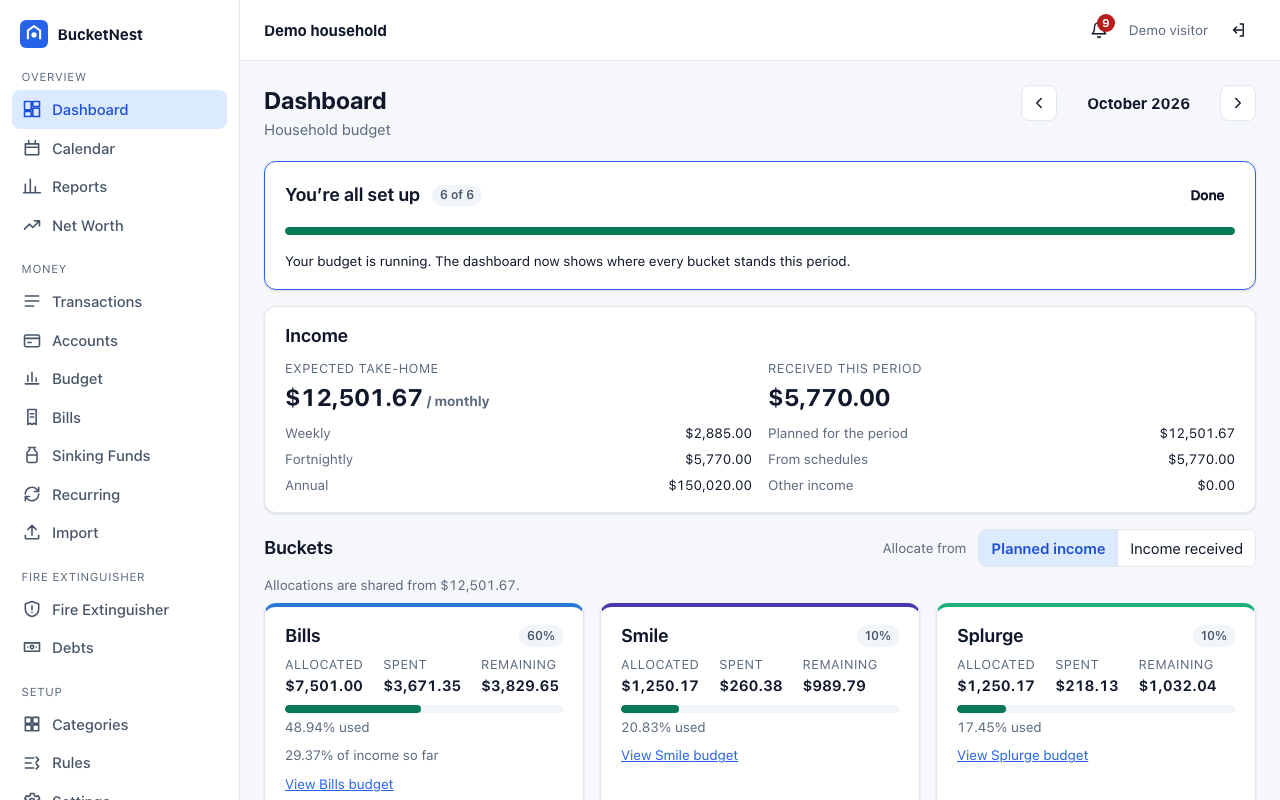1280x800 pixels.
Task: Switch allocation to Planned income
Action: click(1048, 548)
